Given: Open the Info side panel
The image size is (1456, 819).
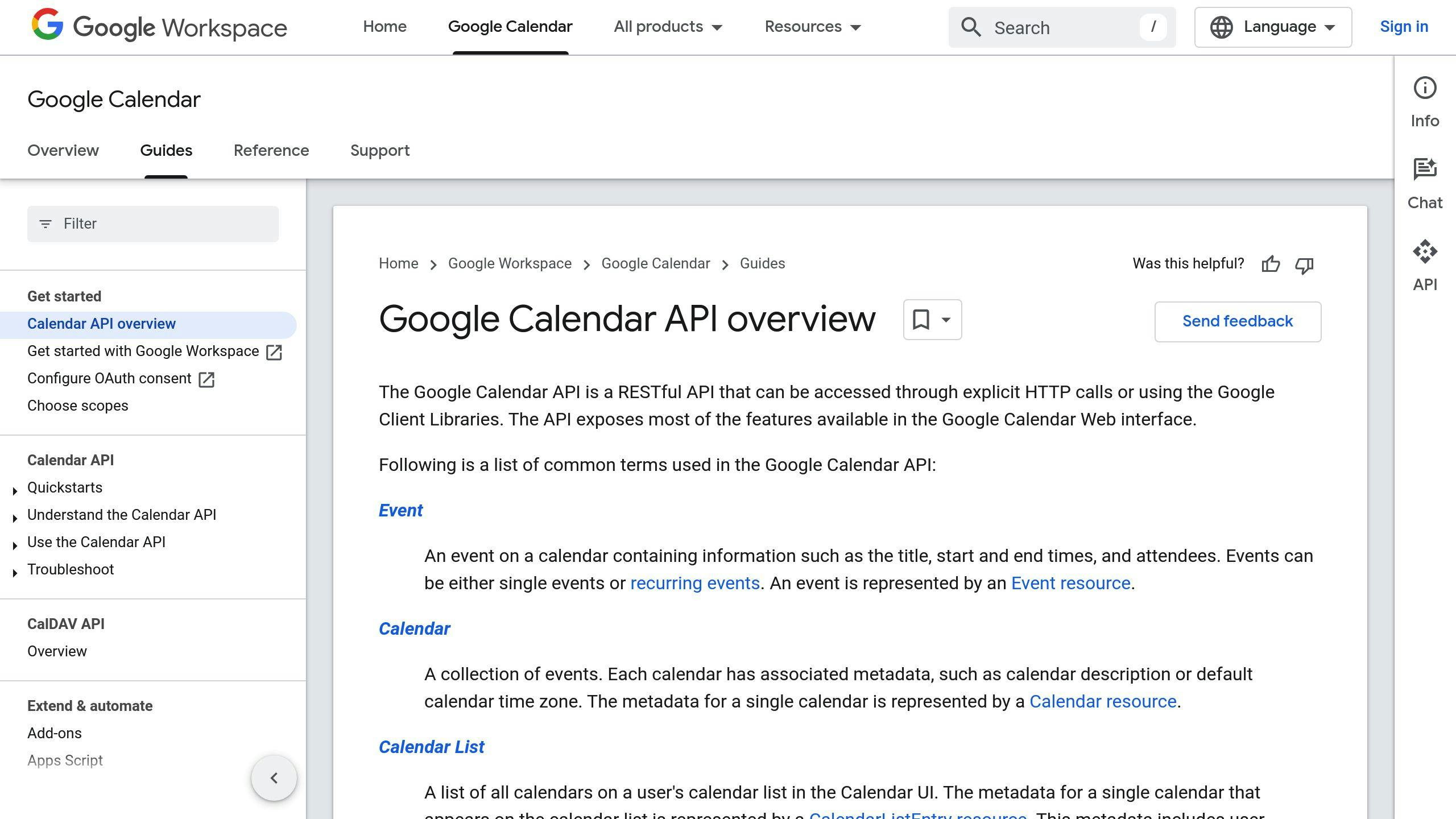Looking at the screenshot, I should pos(1425,102).
